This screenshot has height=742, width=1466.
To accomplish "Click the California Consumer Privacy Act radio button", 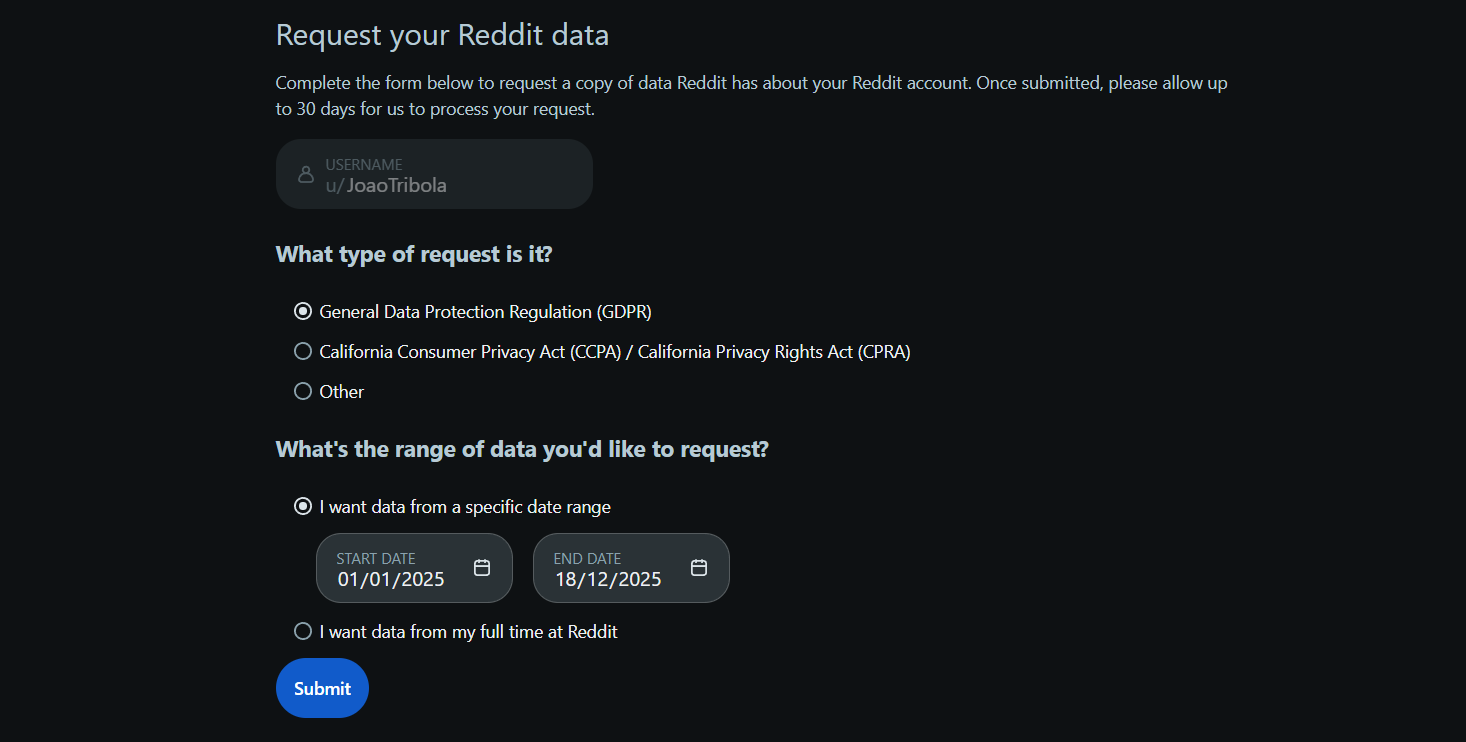I will pos(303,351).
